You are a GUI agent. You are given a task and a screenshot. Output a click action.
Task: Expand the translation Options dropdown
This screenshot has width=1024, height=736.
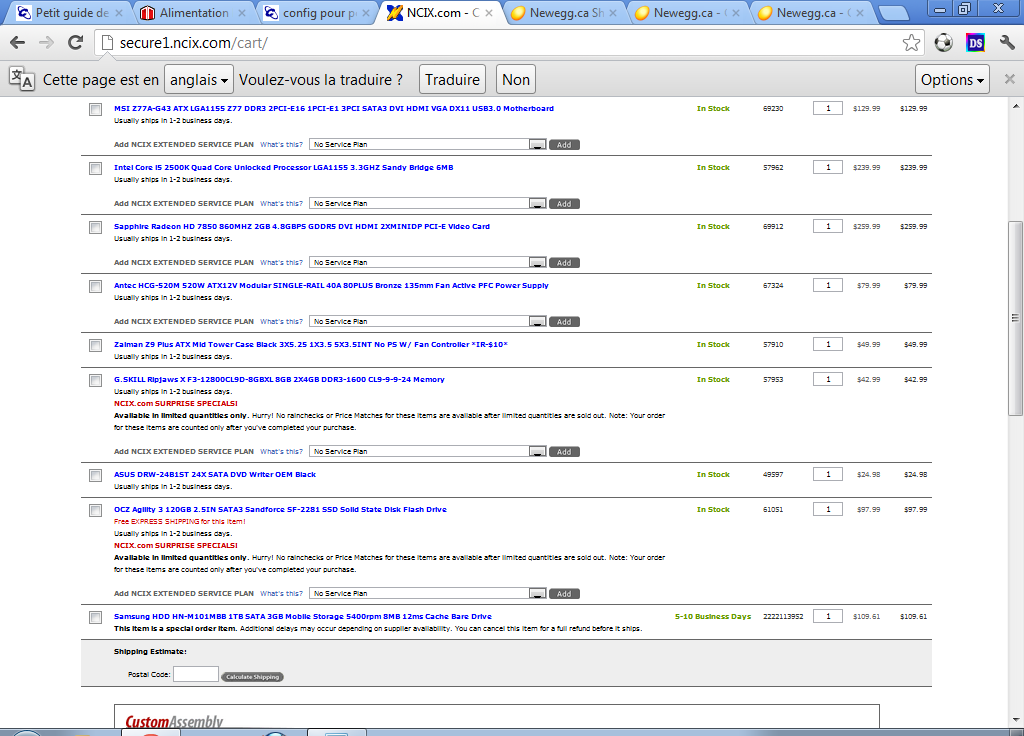(x=952, y=80)
